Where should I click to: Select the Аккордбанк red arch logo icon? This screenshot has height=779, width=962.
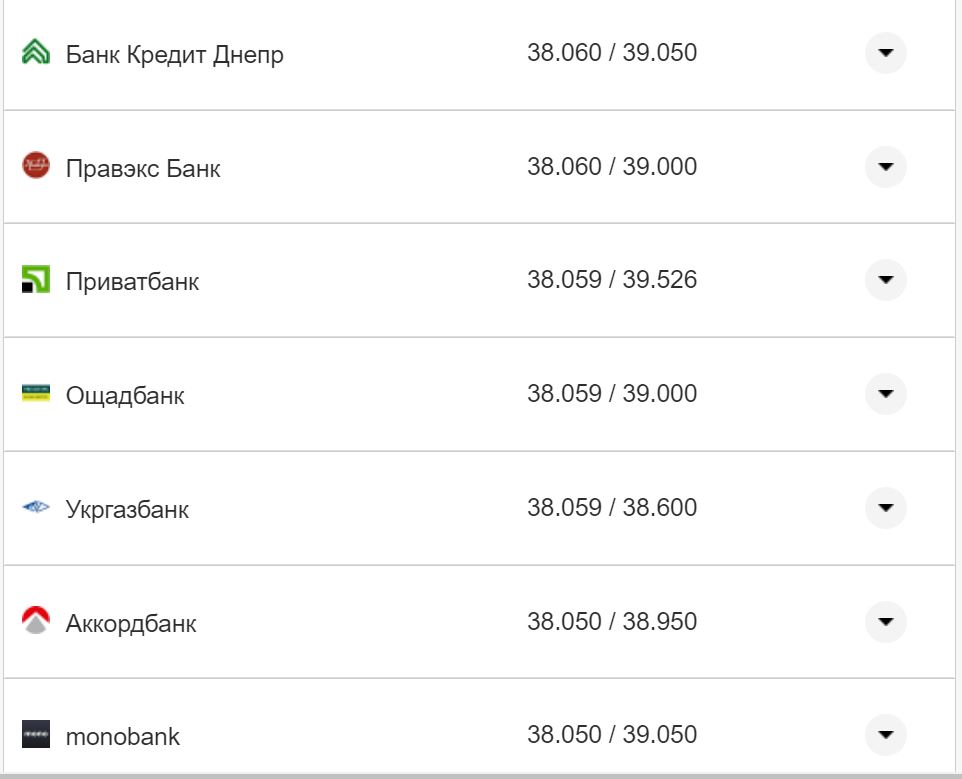click(x=37, y=621)
